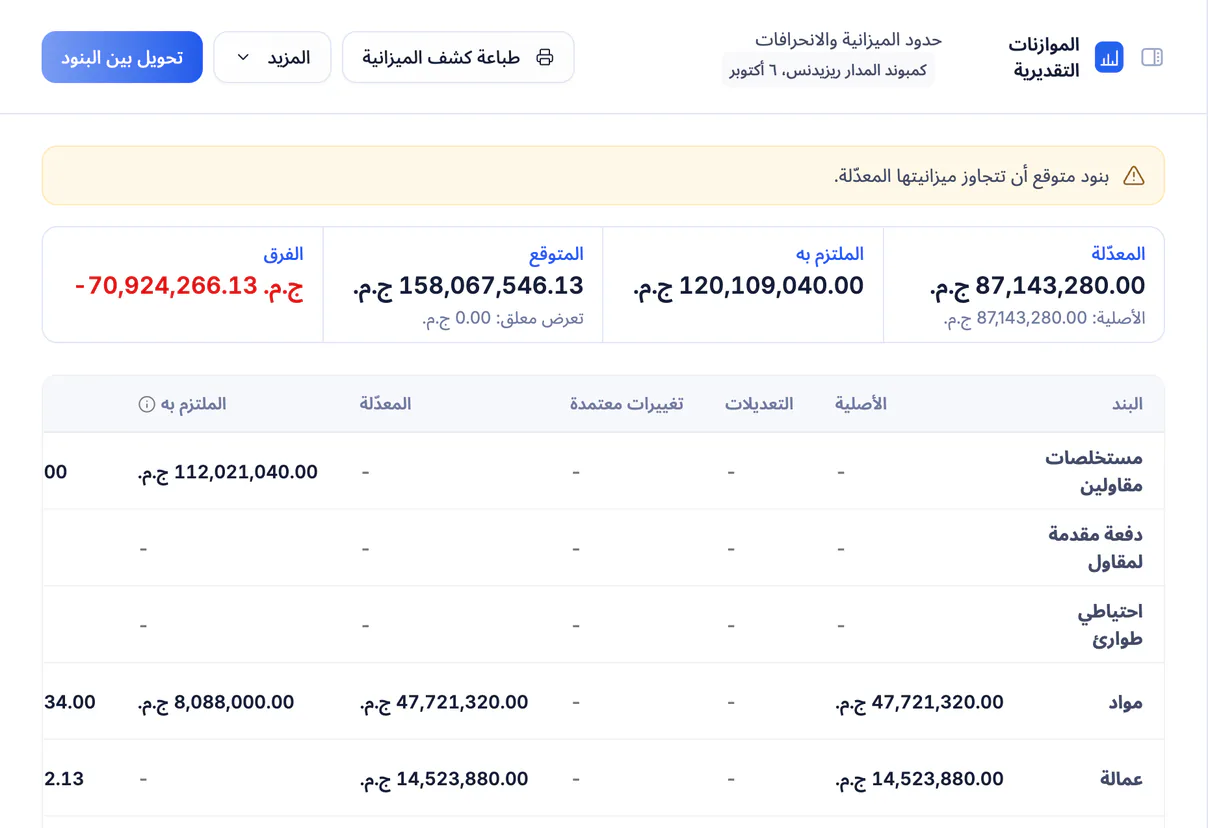This screenshot has width=1208, height=828.
Task: Click the الملتزم به table column header
Action: [194, 404]
